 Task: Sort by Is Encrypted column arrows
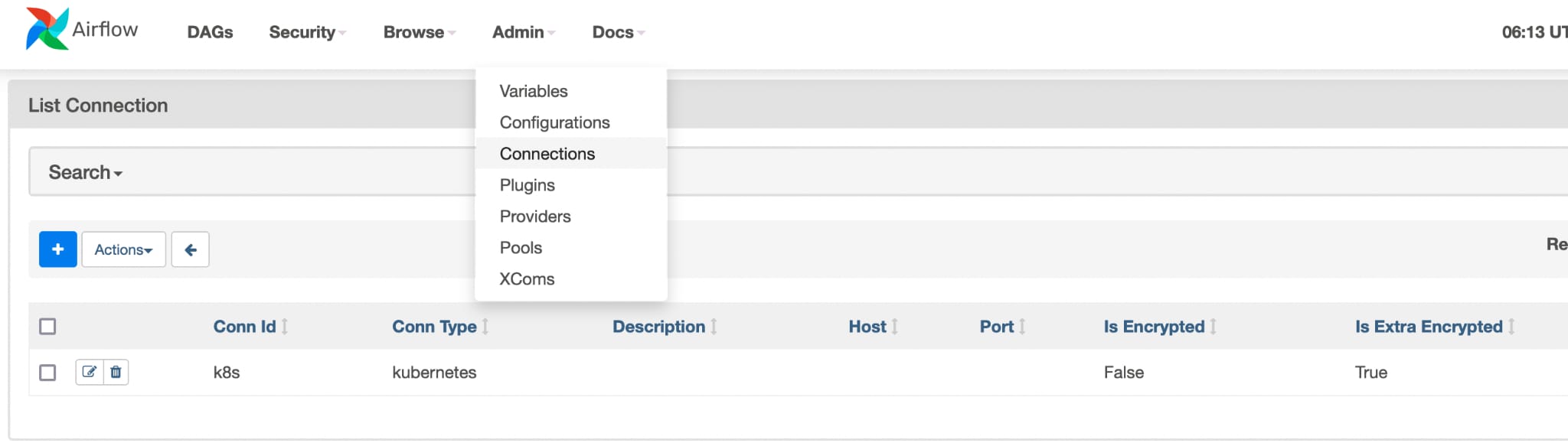(x=1214, y=327)
